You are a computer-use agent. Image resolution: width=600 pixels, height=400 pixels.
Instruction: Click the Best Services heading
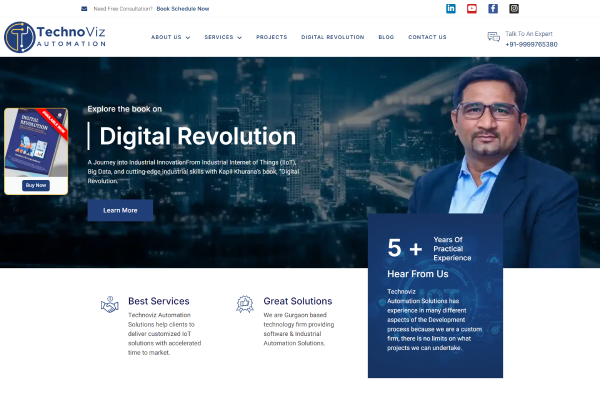pyautogui.click(x=158, y=301)
